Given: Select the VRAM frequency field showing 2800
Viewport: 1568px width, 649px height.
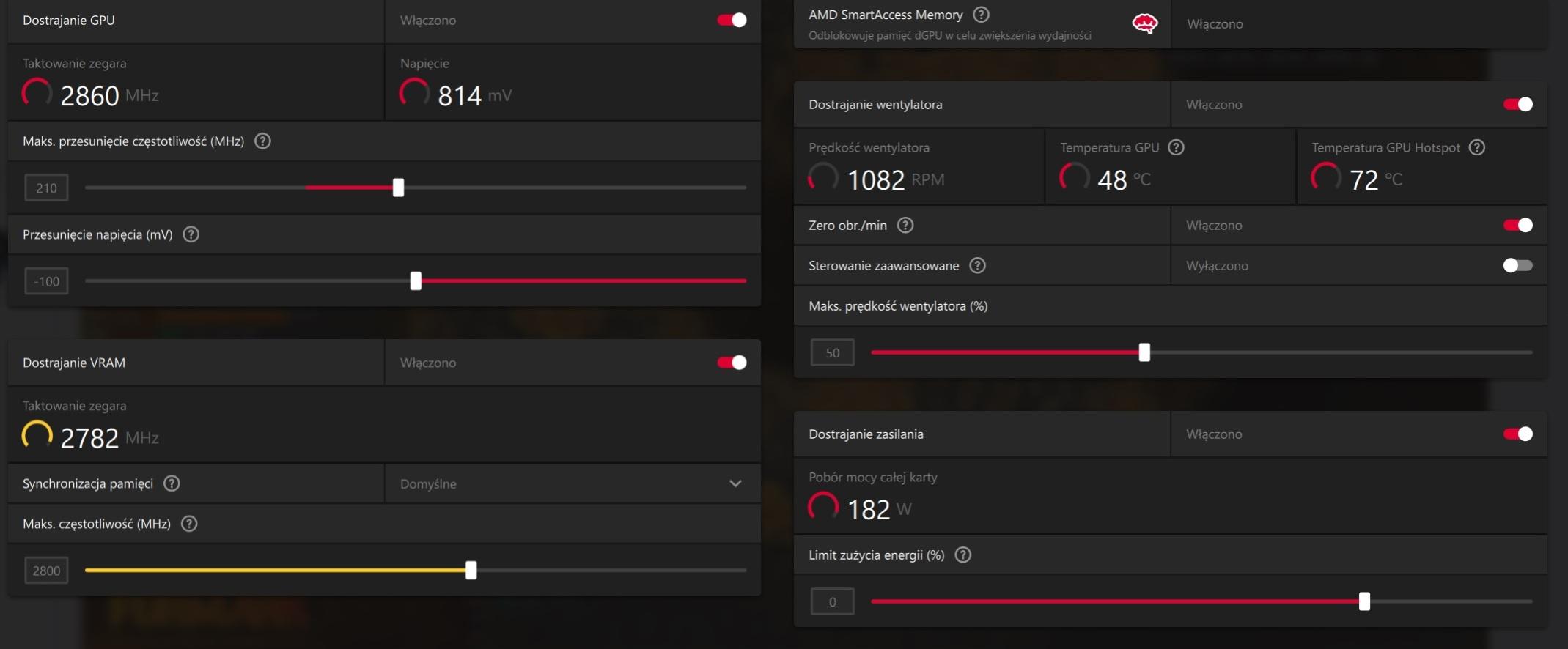Looking at the screenshot, I should click(46, 571).
